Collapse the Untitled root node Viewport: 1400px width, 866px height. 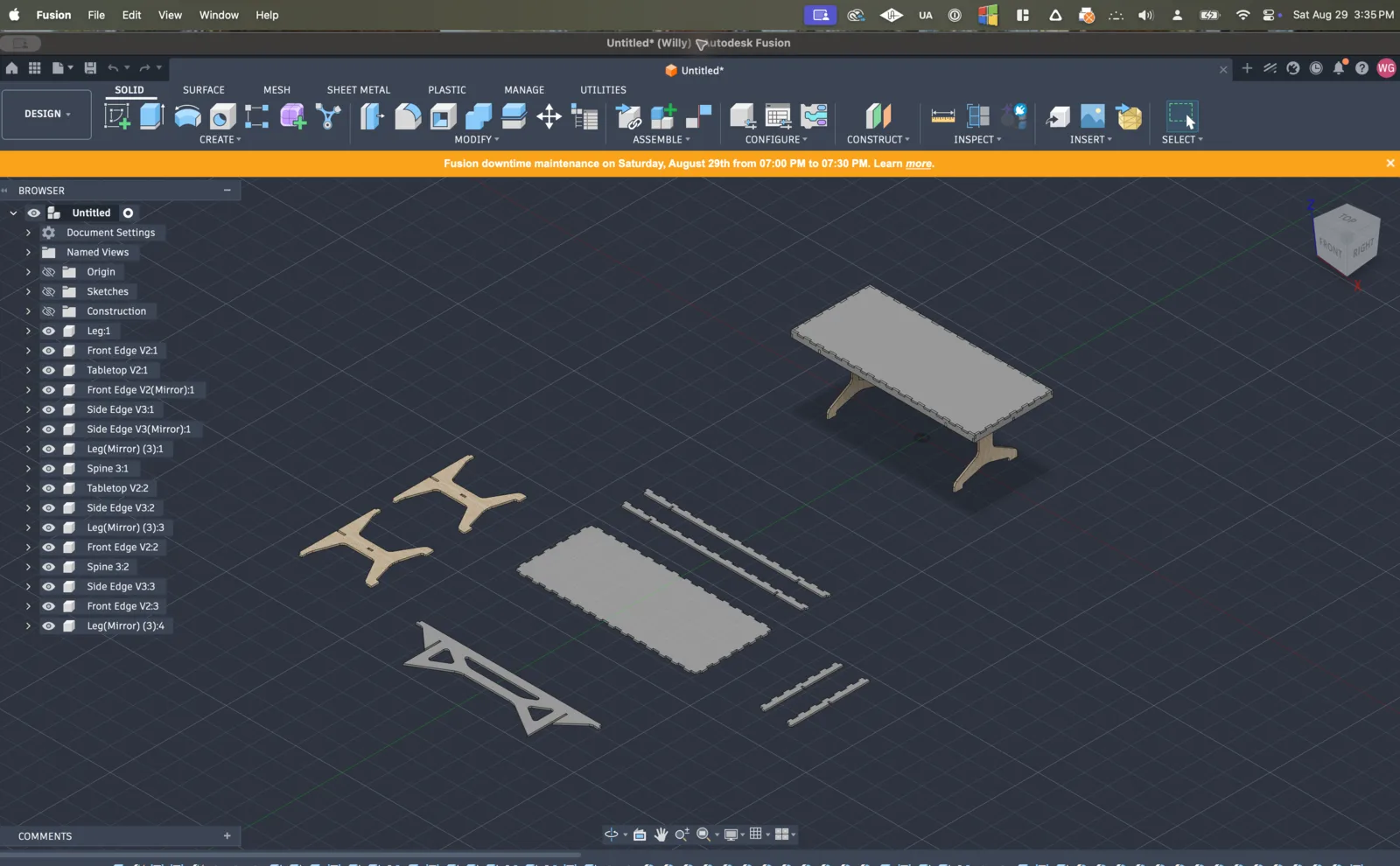point(13,213)
